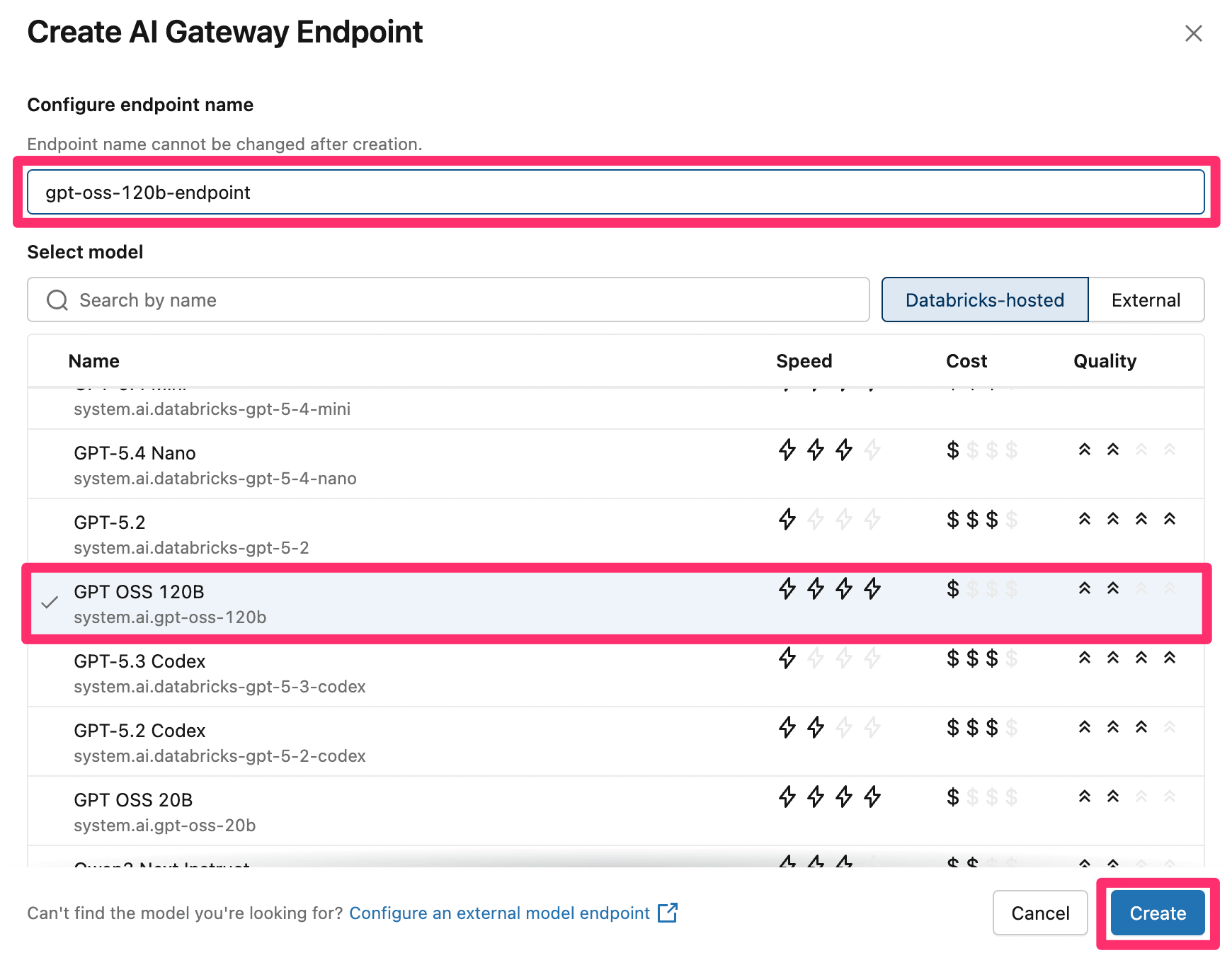
Task: Switch to the External models tab
Action: click(1146, 300)
